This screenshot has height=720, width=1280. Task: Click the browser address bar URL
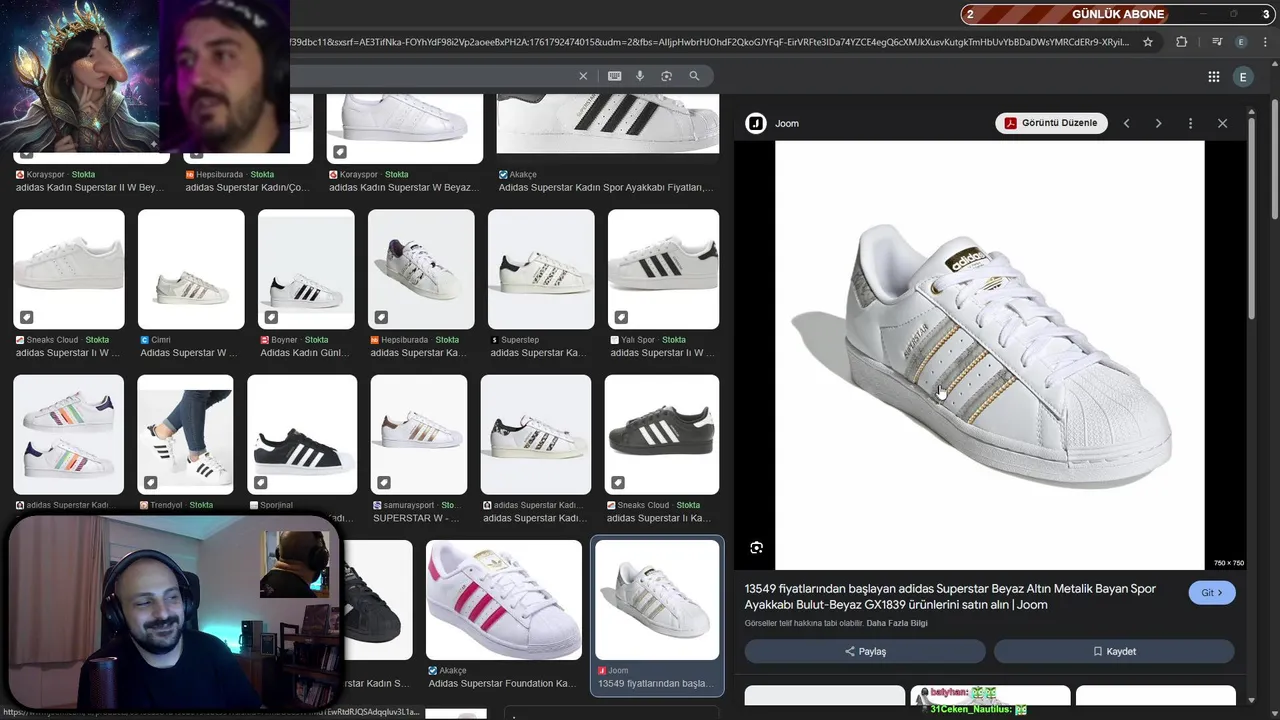(x=710, y=42)
